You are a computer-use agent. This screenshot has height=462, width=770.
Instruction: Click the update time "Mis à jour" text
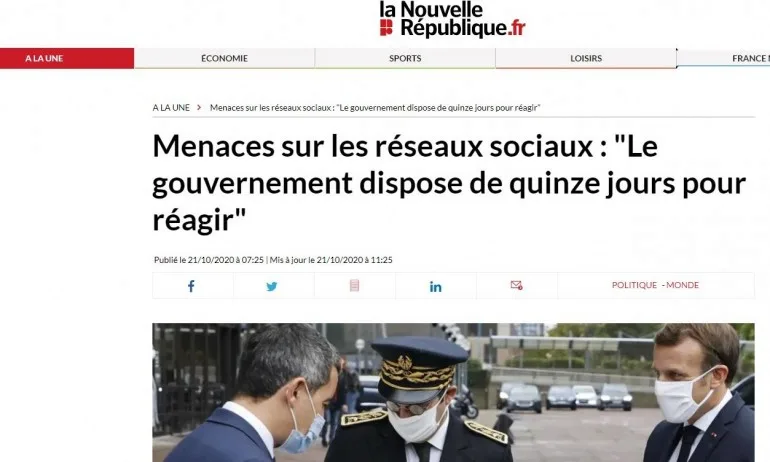tap(331, 260)
